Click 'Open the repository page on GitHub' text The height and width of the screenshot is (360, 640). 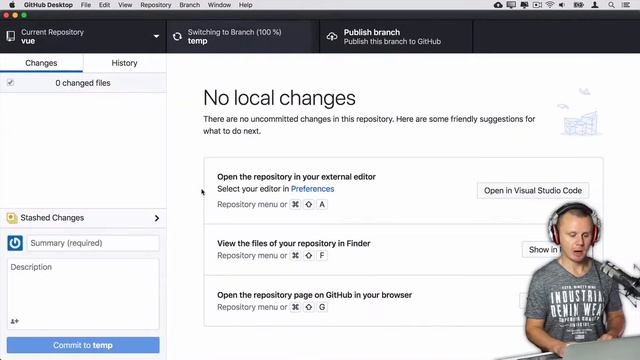pyautogui.click(x=314, y=295)
